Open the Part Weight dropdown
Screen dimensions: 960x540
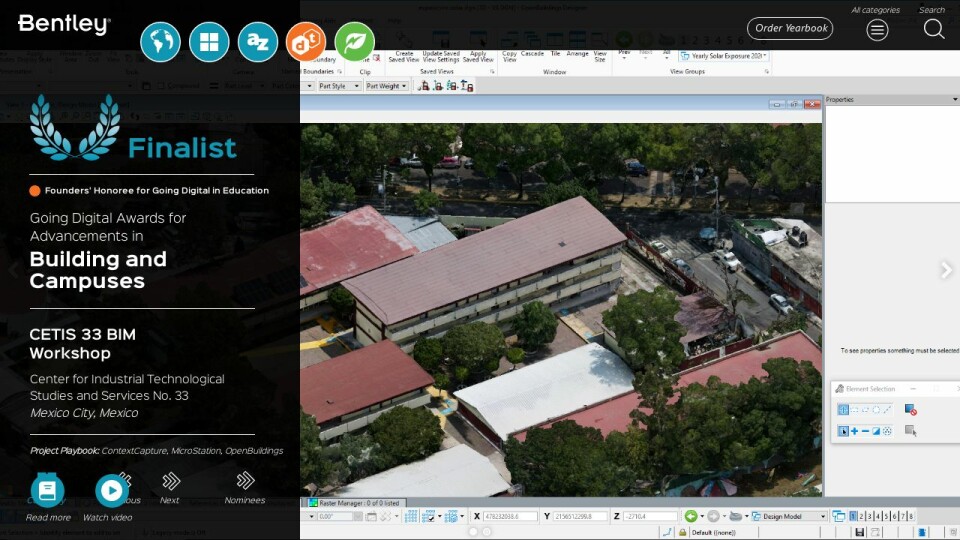386,86
